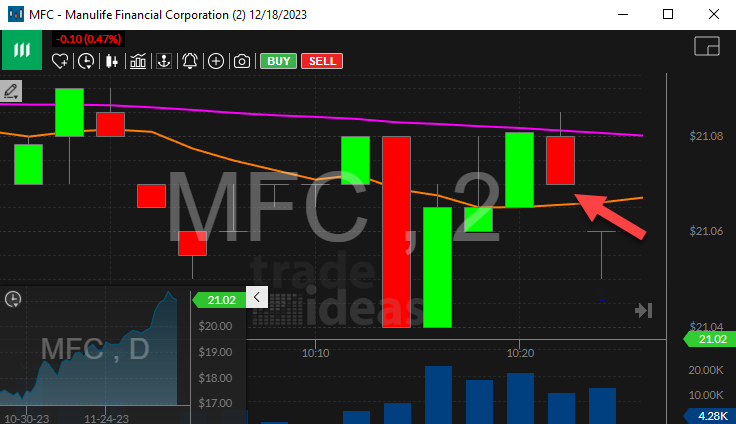The width and height of the screenshot is (736, 424).
Task: Open the chart timeframe clock icon
Action: (x=86, y=61)
